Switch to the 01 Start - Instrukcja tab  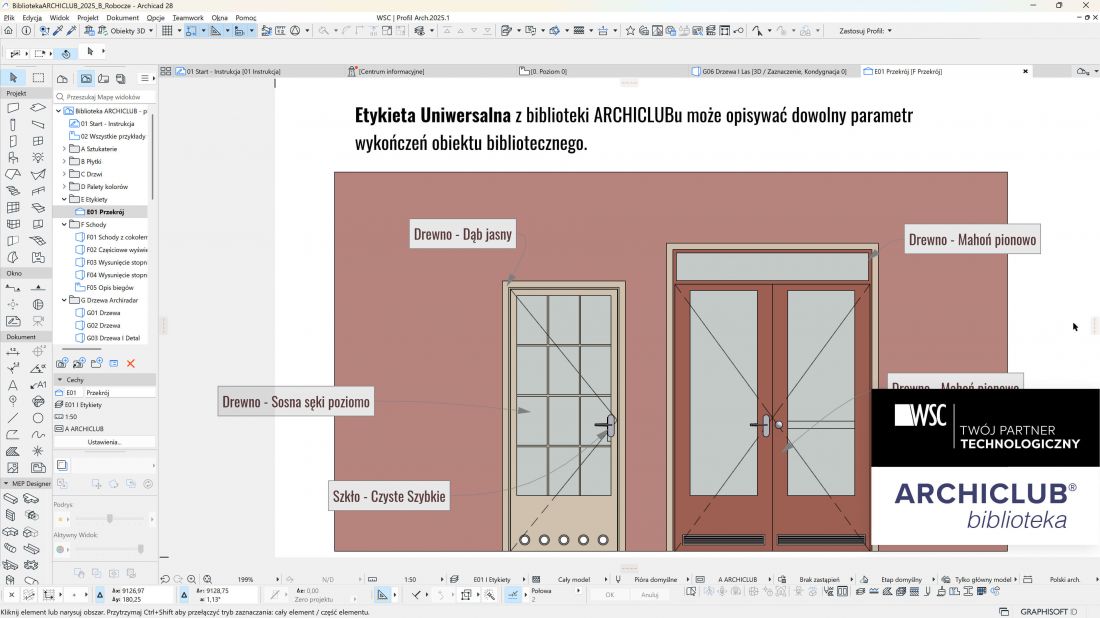coord(229,72)
